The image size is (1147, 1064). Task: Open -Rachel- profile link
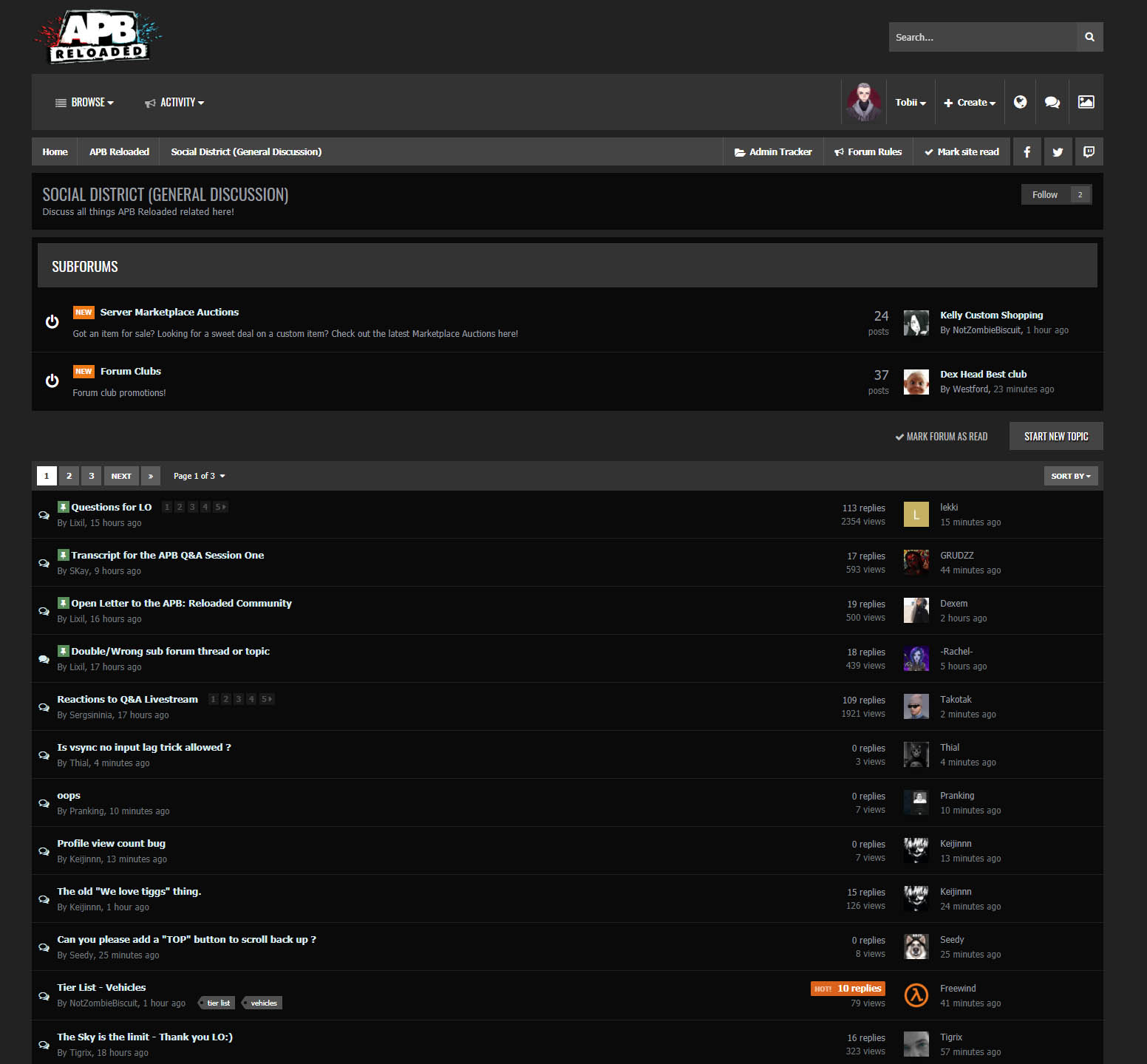tap(956, 651)
